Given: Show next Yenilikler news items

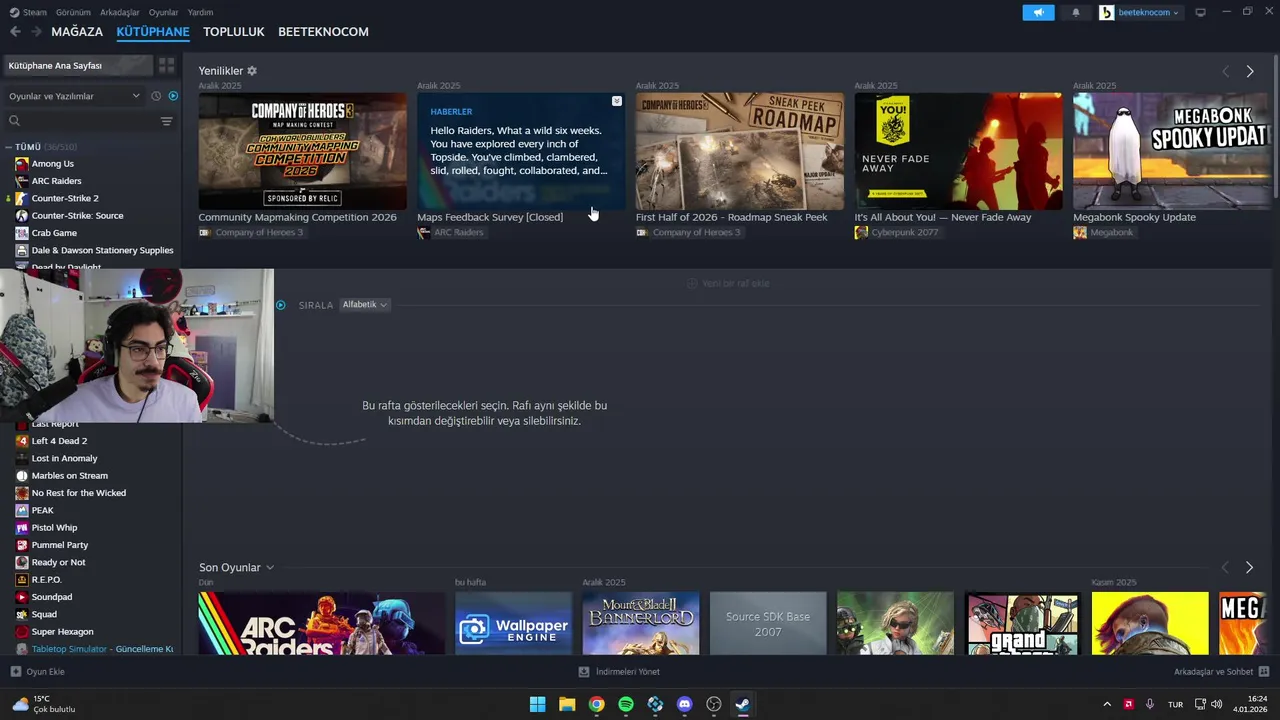Looking at the screenshot, I should [1249, 71].
